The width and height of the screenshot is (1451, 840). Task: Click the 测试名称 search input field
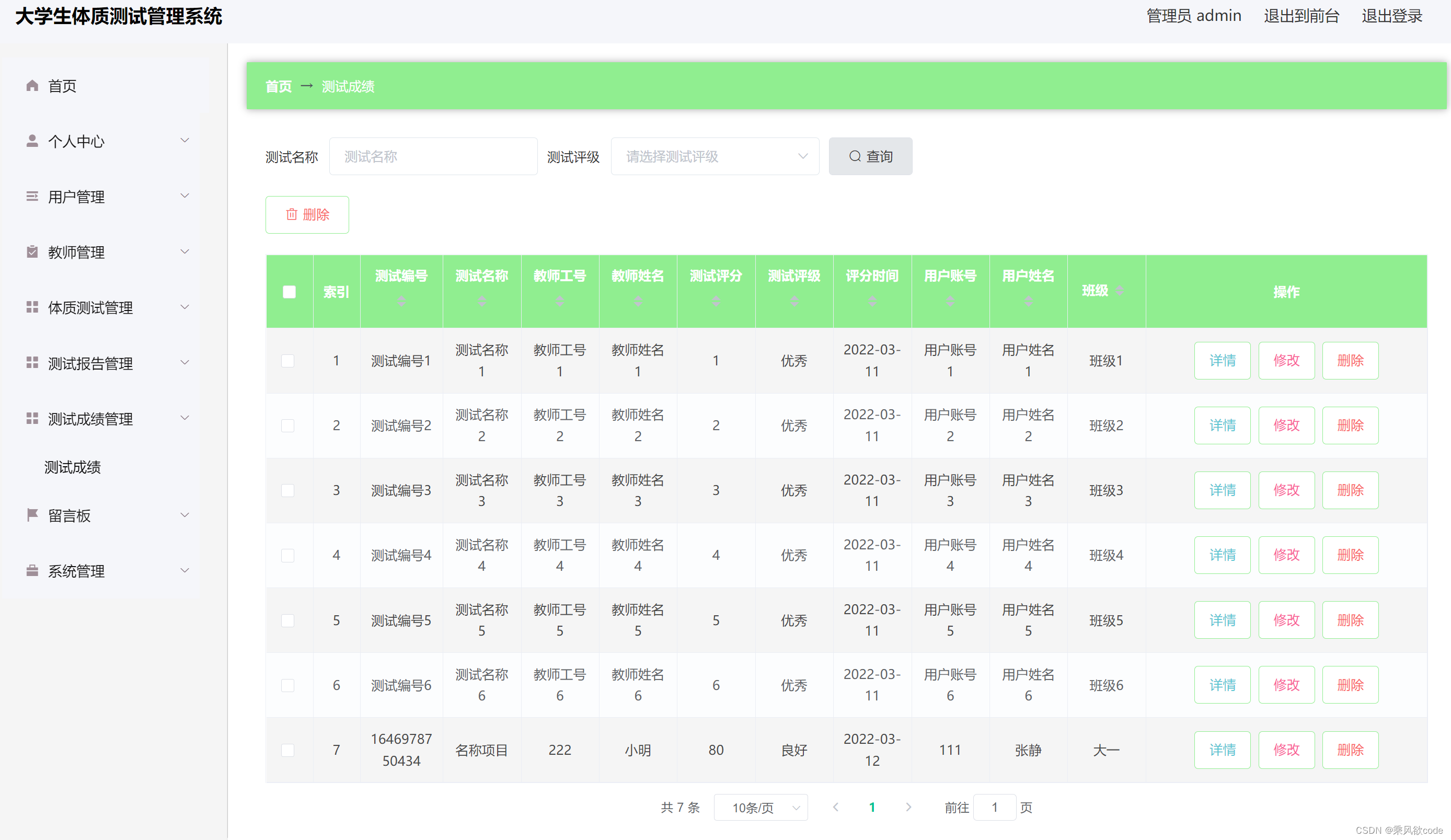(x=433, y=156)
